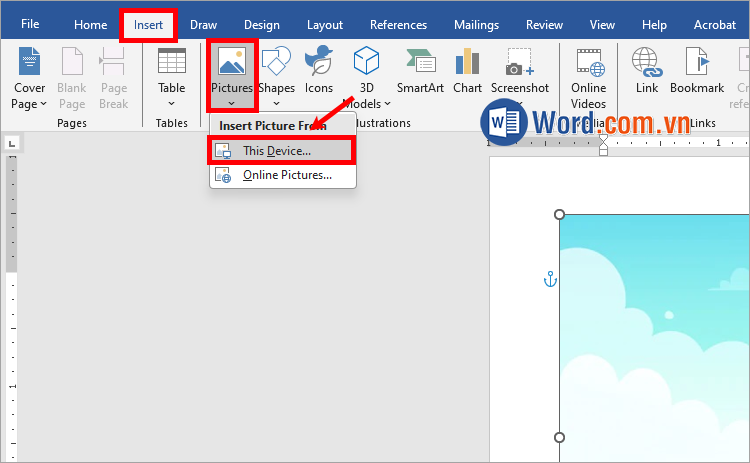The height and width of the screenshot is (463, 750).
Task: Choose This Device from picture menu
Action: click(277, 151)
